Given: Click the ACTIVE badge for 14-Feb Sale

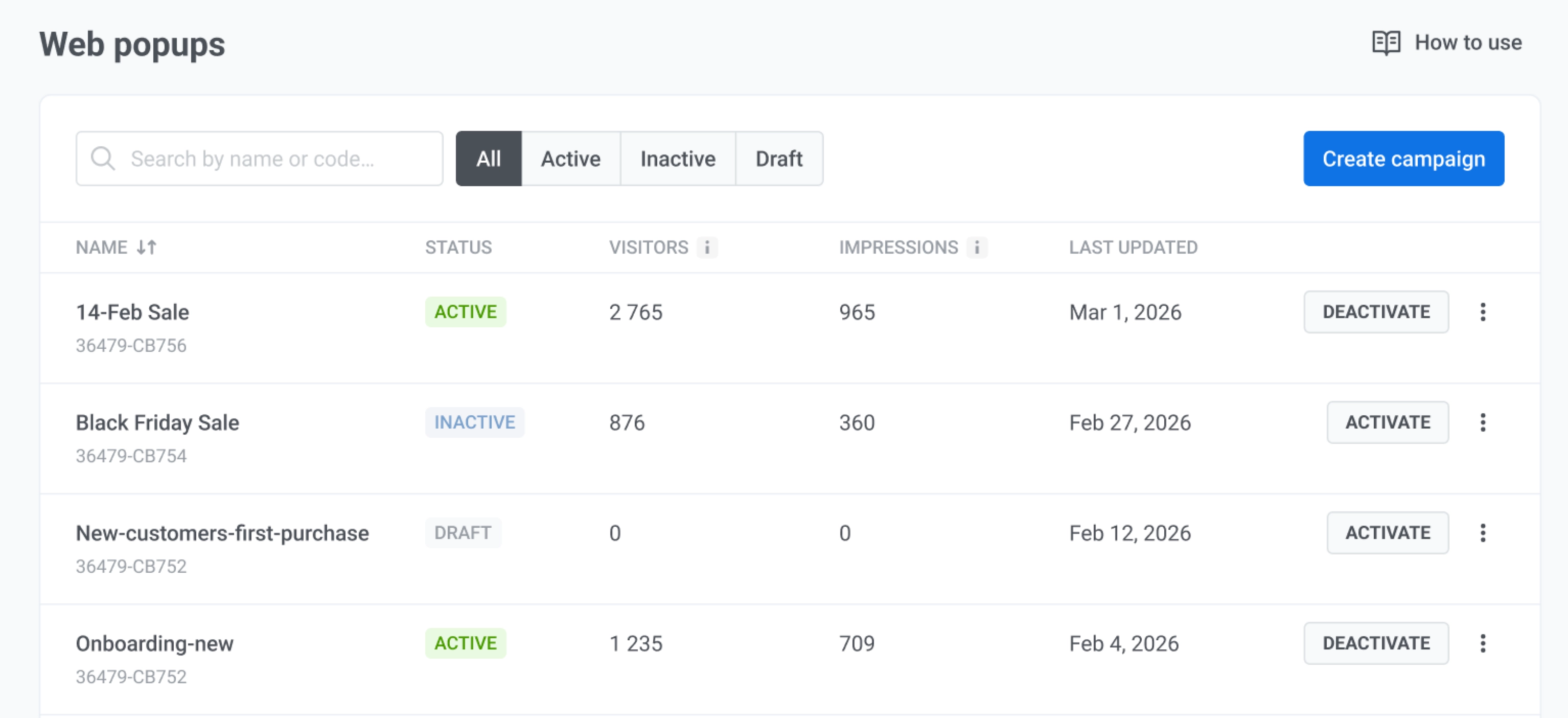Looking at the screenshot, I should (465, 312).
